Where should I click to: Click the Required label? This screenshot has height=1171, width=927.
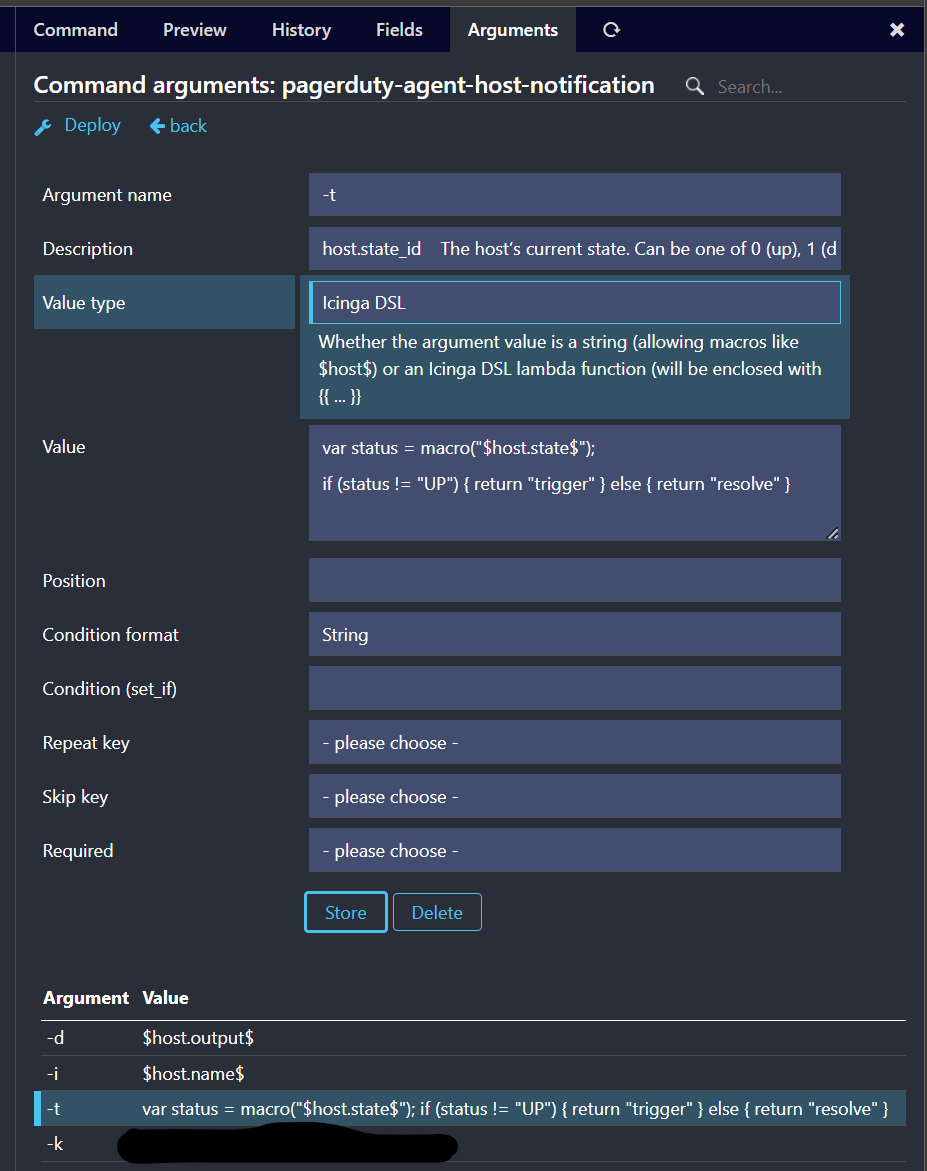pyautogui.click(x=78, y=851)
